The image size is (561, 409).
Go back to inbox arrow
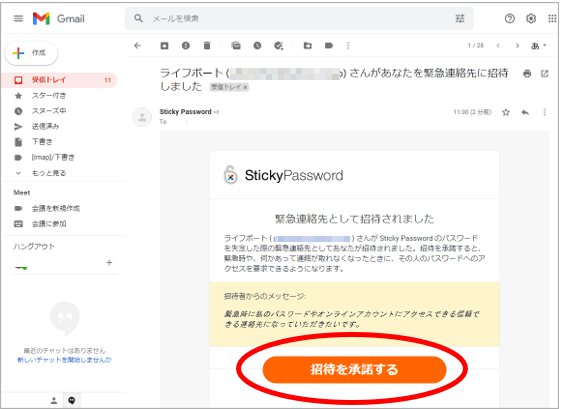pyautogui.click(x=137, y=45)
